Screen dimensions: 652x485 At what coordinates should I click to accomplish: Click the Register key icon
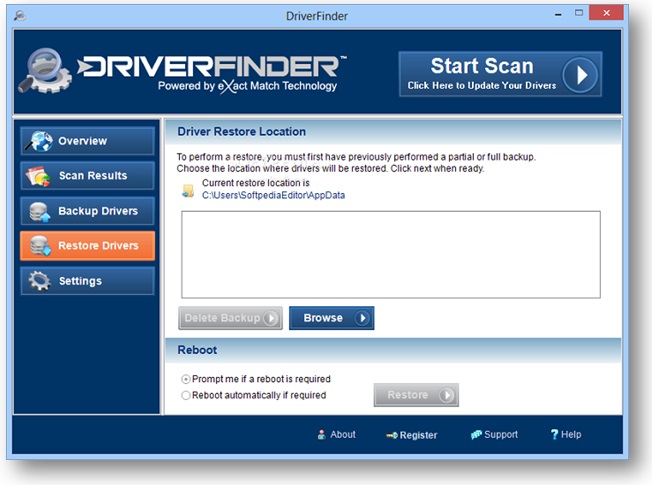coord(392,436)
